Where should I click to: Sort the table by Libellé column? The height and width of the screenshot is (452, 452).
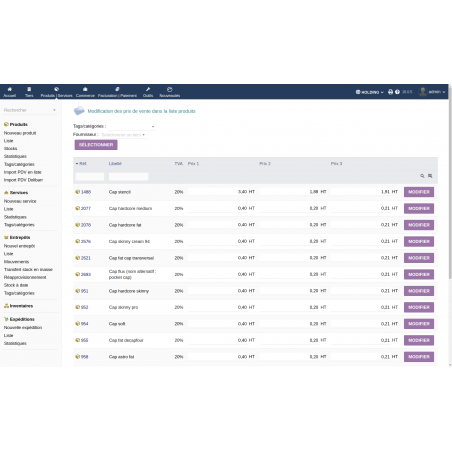click(x=115, y=163)
